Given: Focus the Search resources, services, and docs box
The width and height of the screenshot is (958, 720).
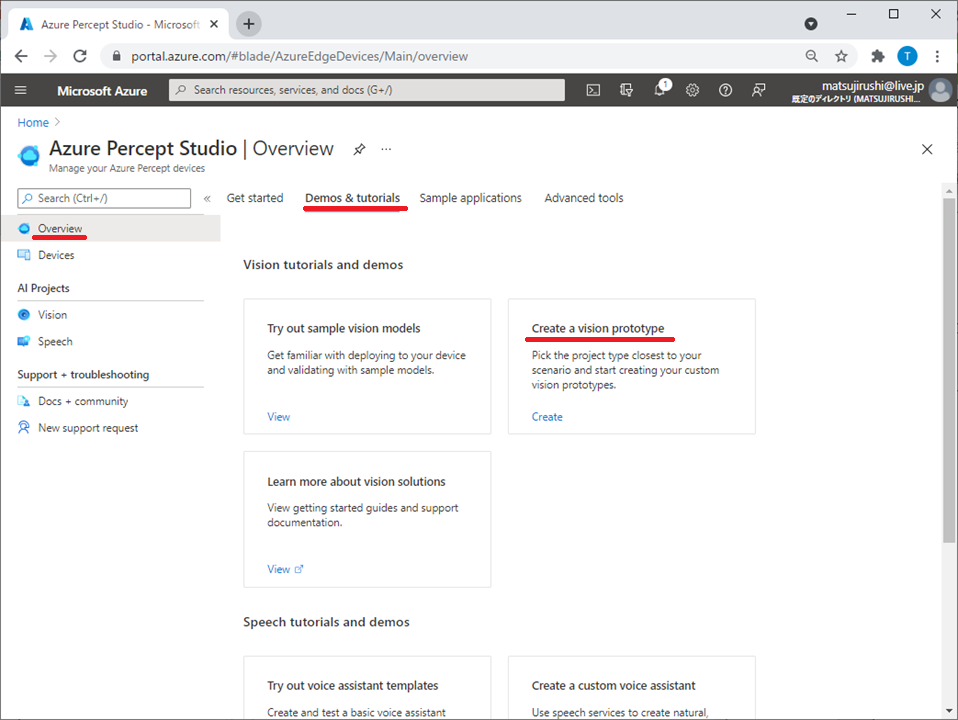Looking at the screenshot, I should tap(367, 90).
